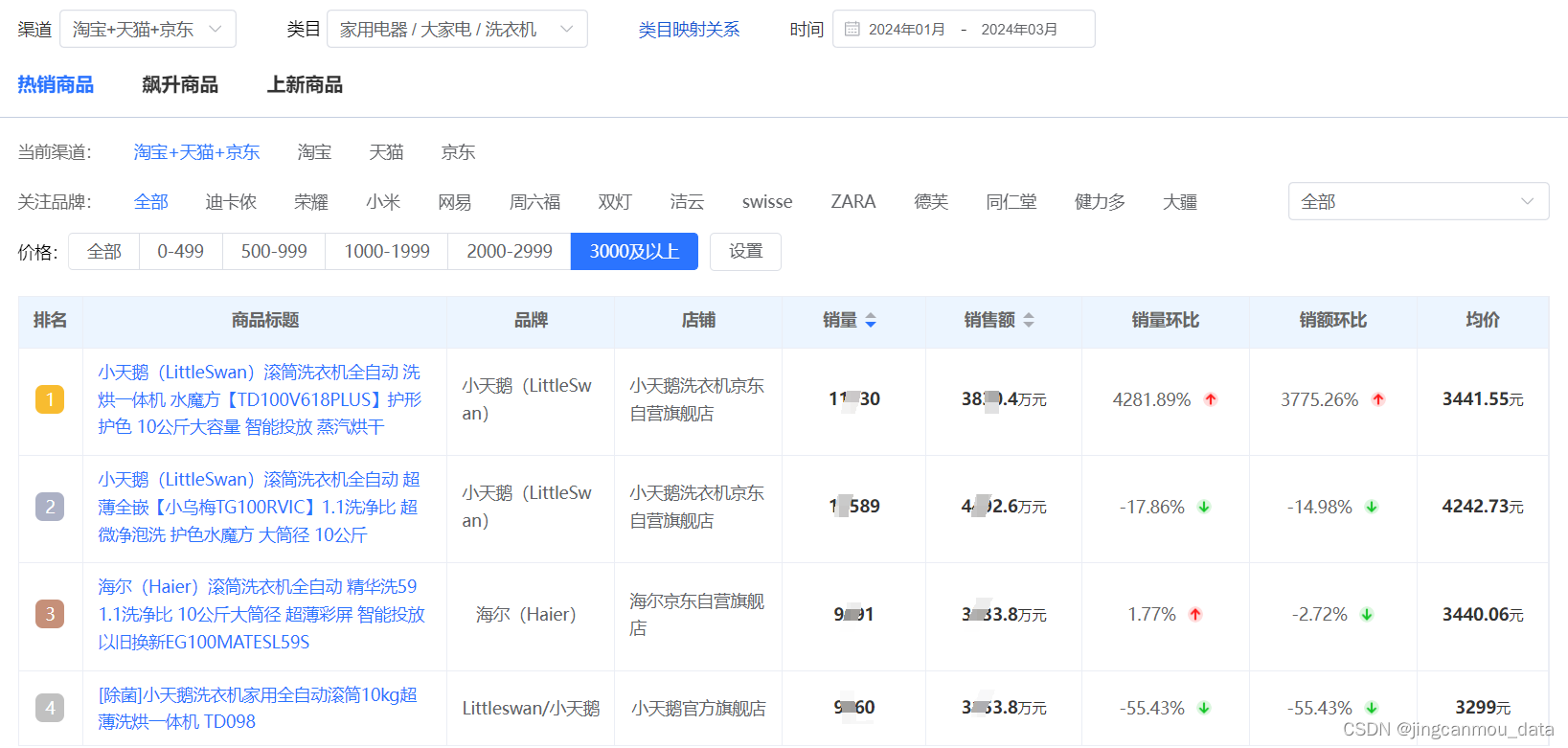
Task: Click average price 4242.73元
Action: click(1483, 507)
